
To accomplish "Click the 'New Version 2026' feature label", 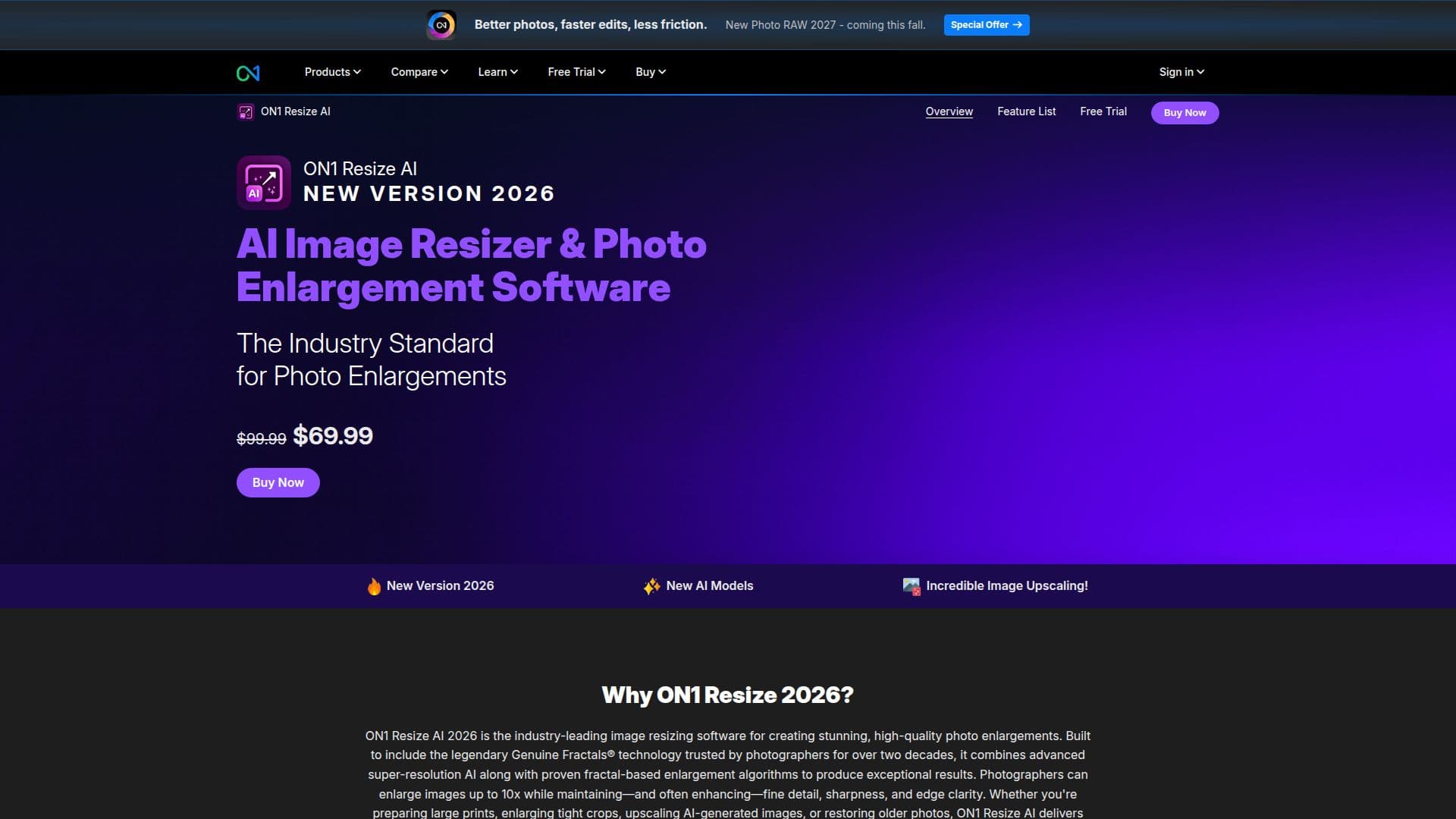I will pyautogui.click(x=440, y=586).
